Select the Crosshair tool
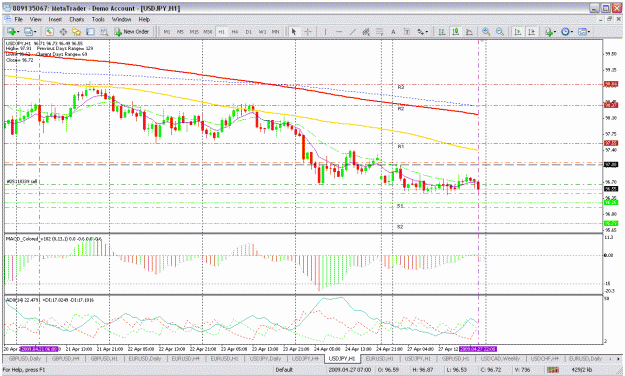The height and width of the screenshot is (376, 625). [308, 31]
